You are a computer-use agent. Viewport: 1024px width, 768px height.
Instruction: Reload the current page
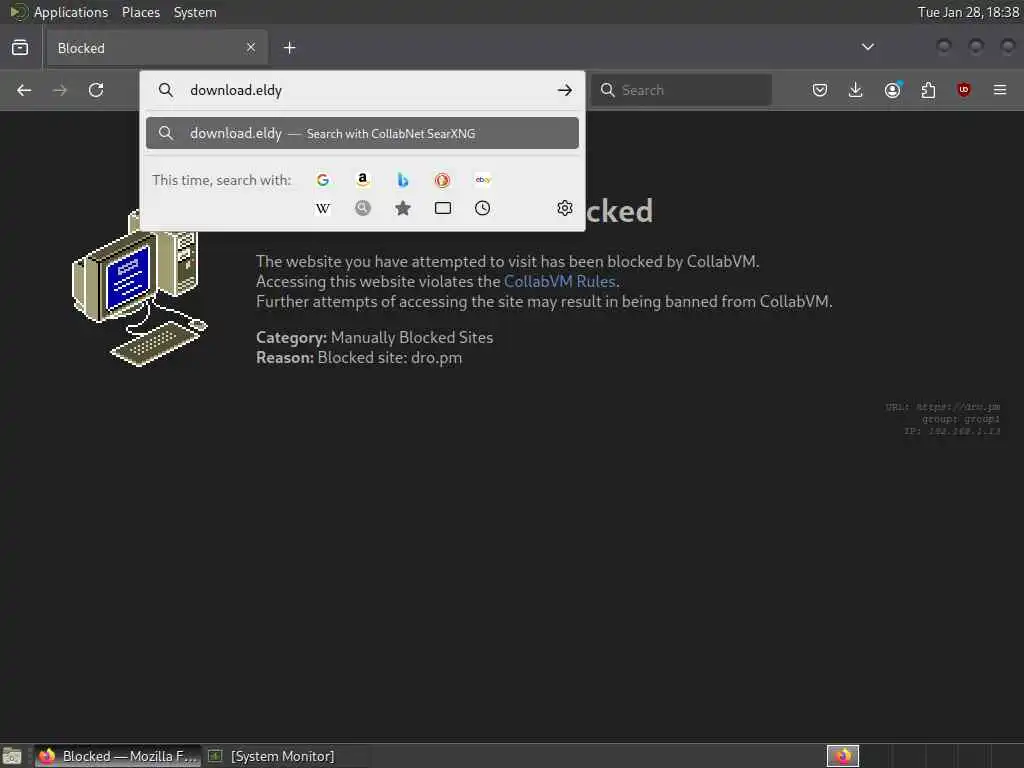[x=96, y=90]
